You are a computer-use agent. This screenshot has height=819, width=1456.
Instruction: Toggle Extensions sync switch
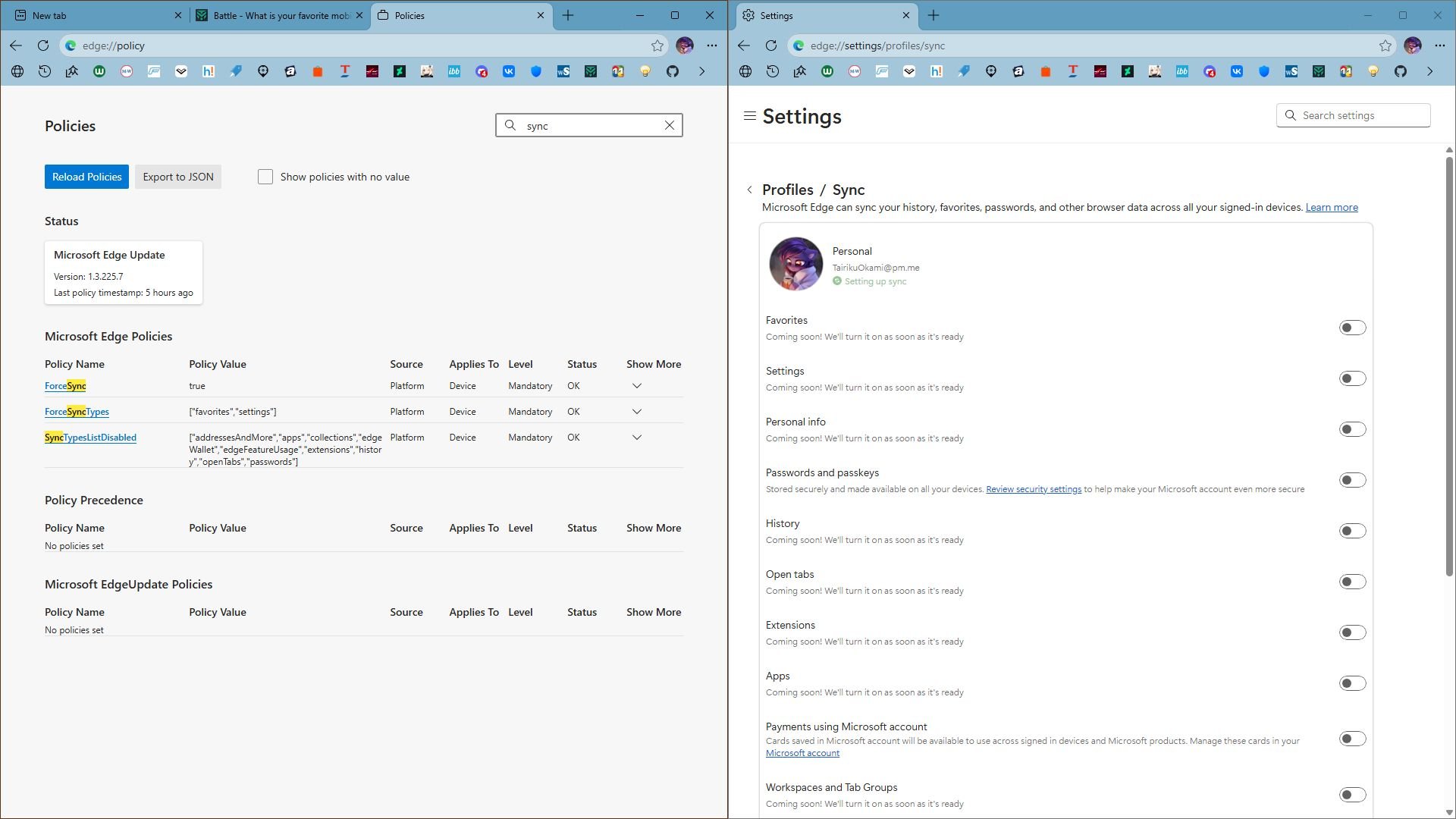1352,632
